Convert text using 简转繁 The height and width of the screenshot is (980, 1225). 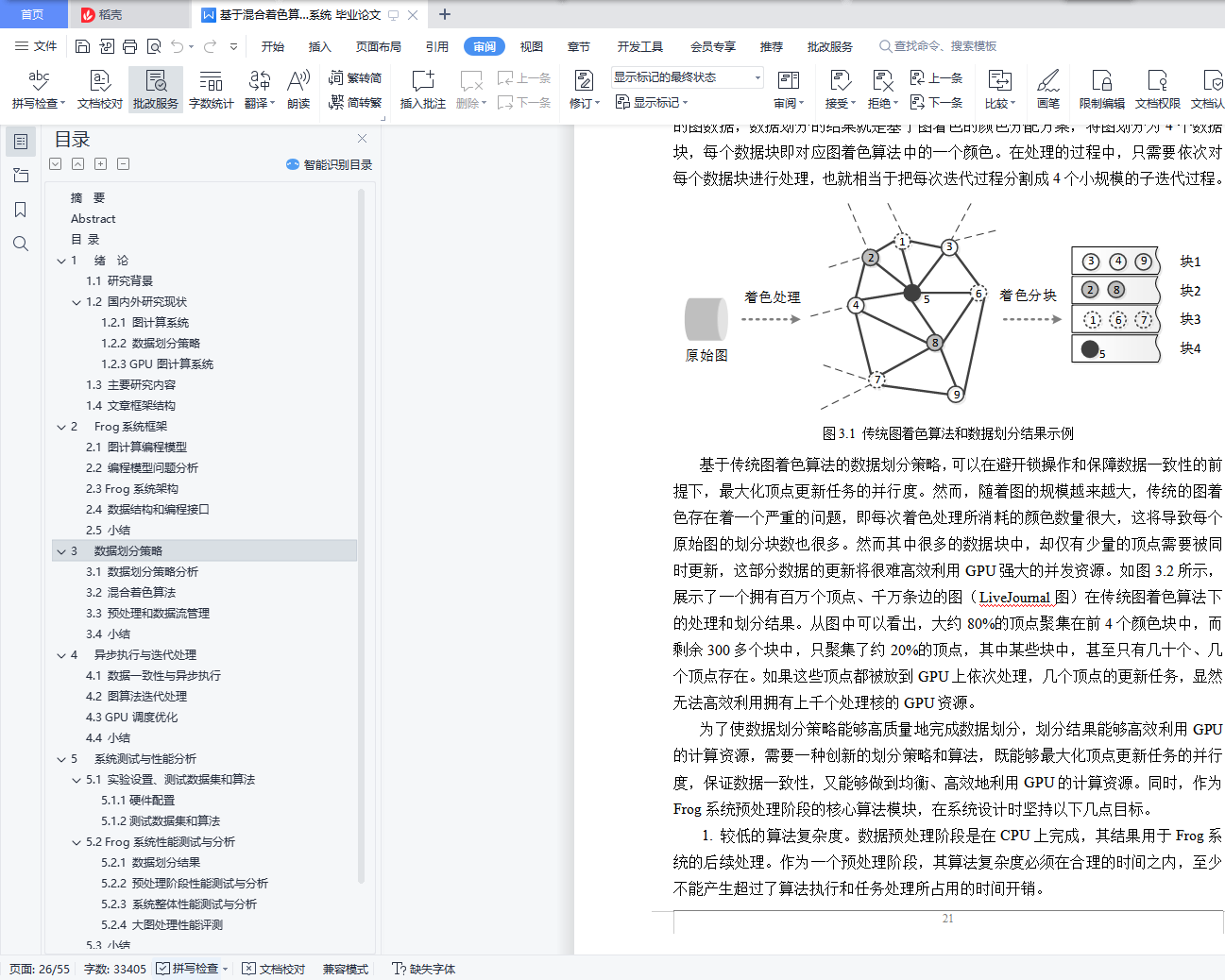coord(355,103)
